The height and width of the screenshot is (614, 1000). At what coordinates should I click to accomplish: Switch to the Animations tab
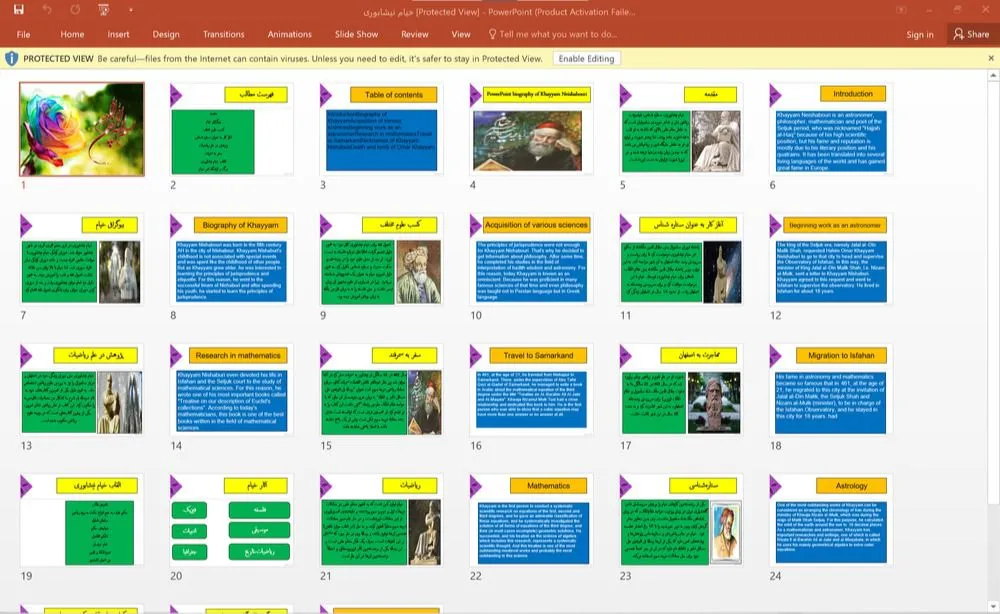[289, 34]
